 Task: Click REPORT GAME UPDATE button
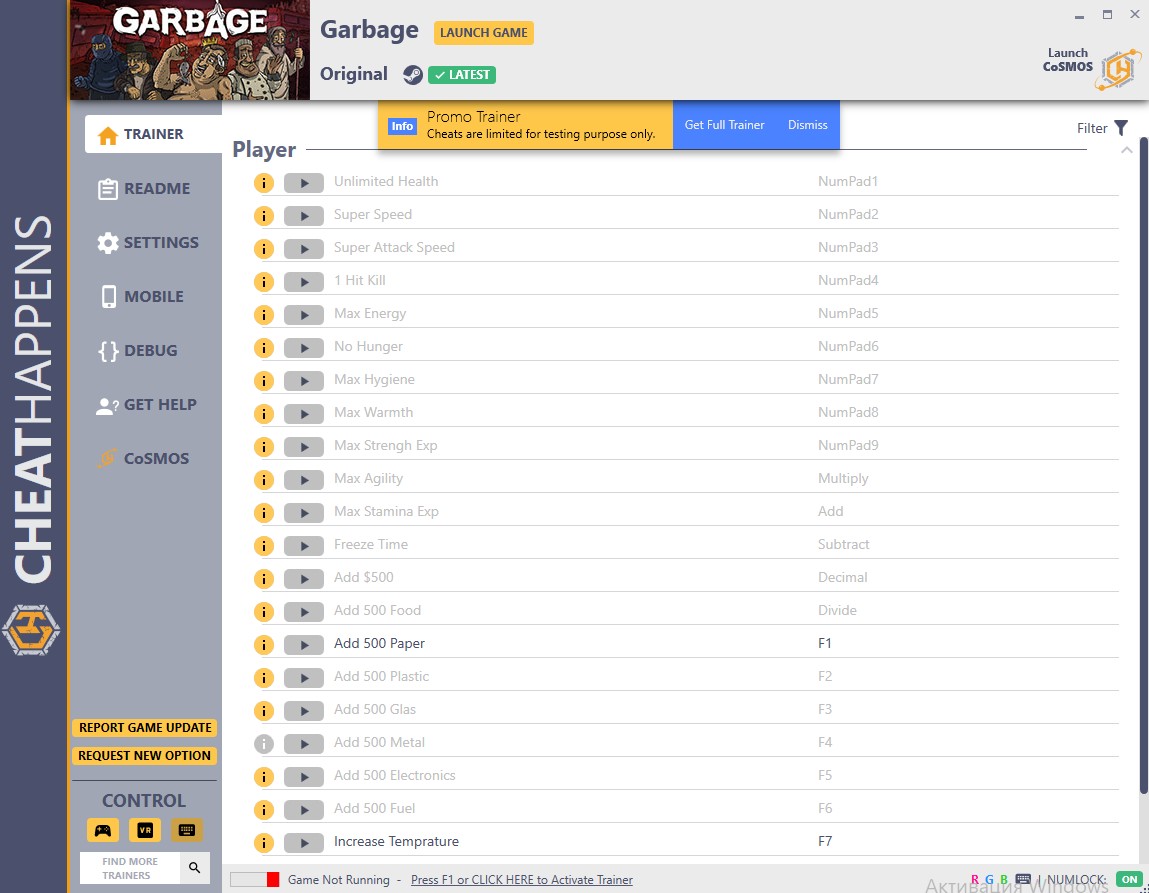[145, 727]
